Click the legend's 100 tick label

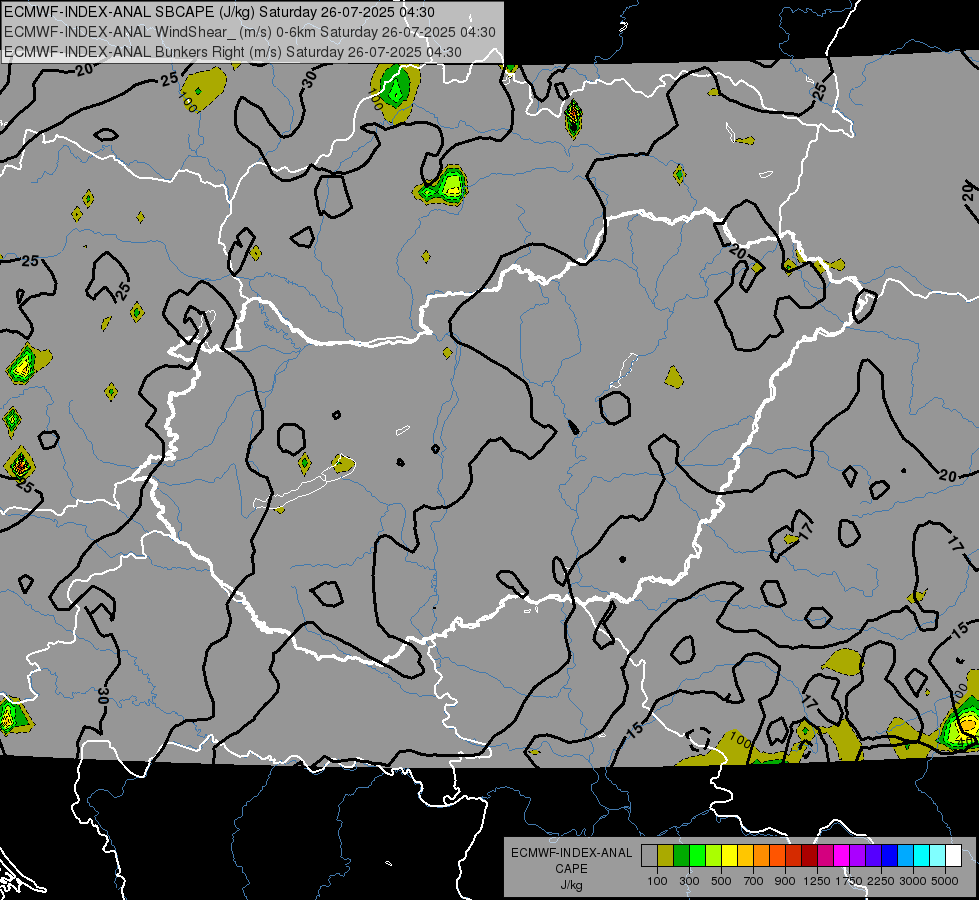657,881
